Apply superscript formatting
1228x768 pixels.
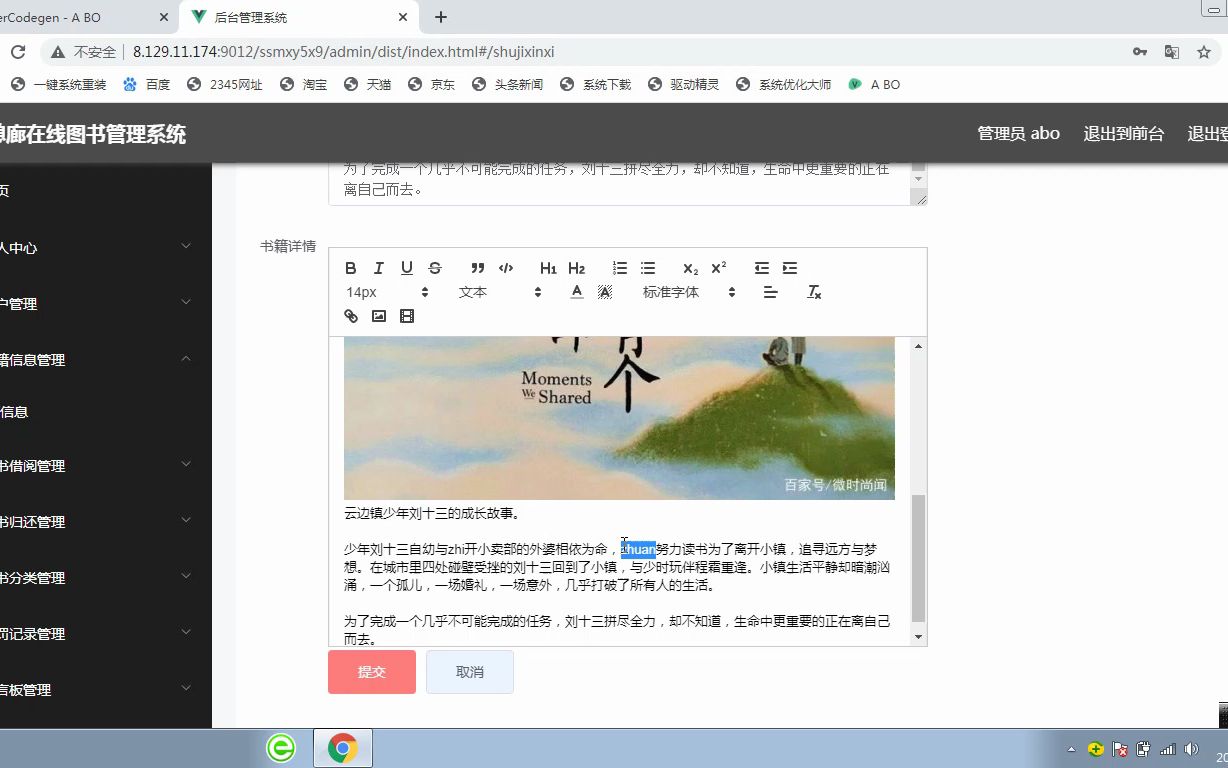717,267
